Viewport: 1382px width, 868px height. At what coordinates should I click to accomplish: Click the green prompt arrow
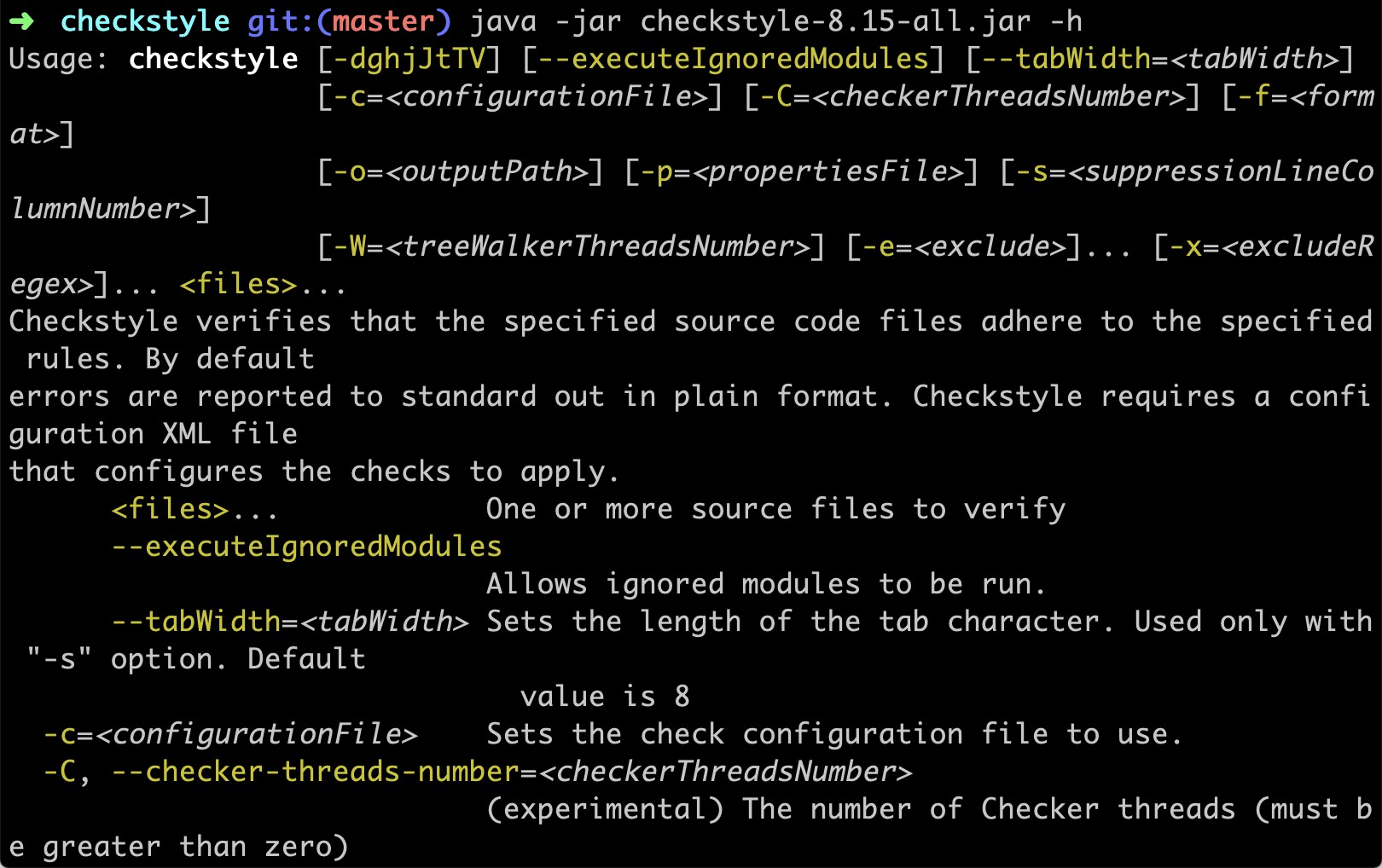pyautogui.click(x=21, y=21)
